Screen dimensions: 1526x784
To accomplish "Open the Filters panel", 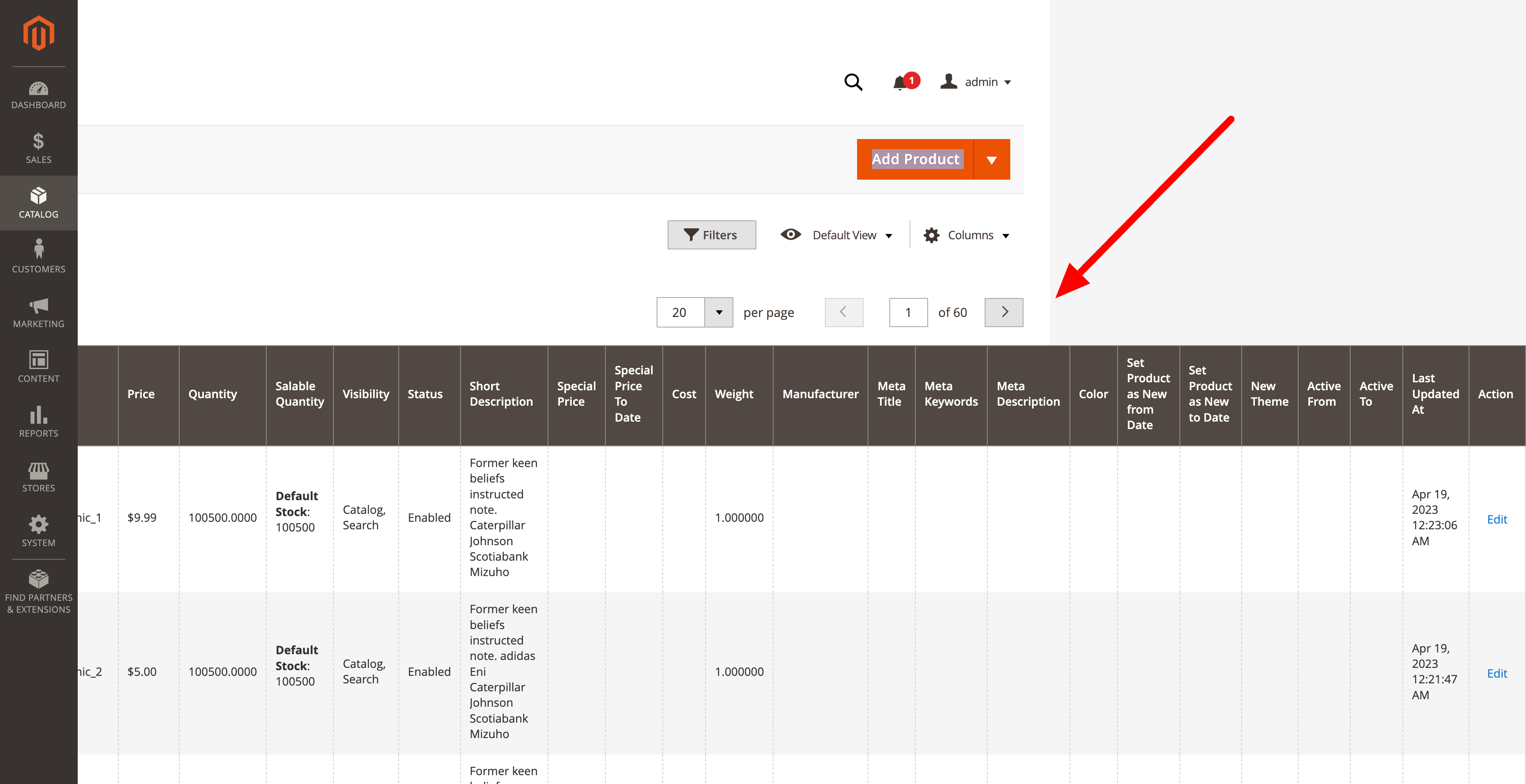I will 711,235.
